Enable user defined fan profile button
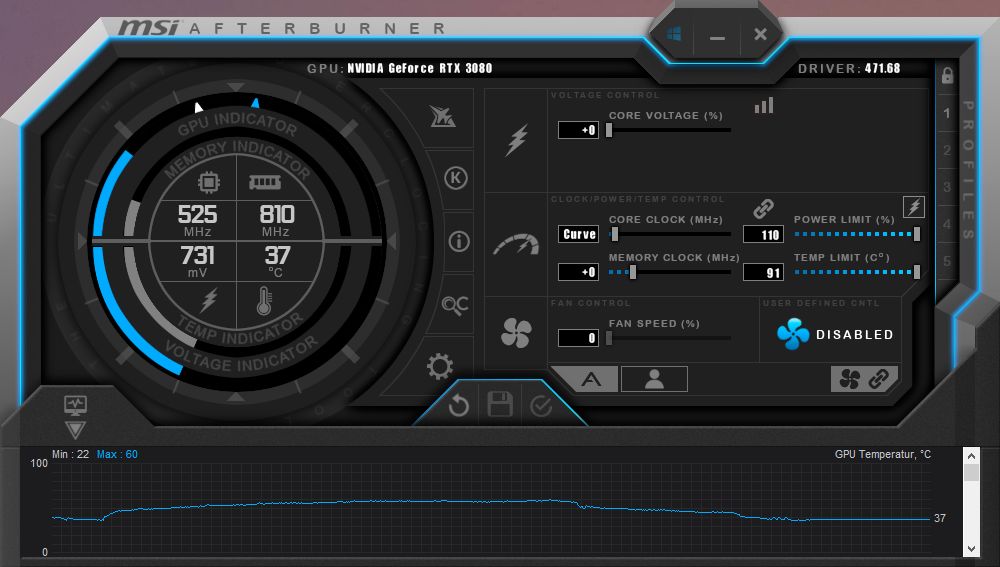 [654, 379]
